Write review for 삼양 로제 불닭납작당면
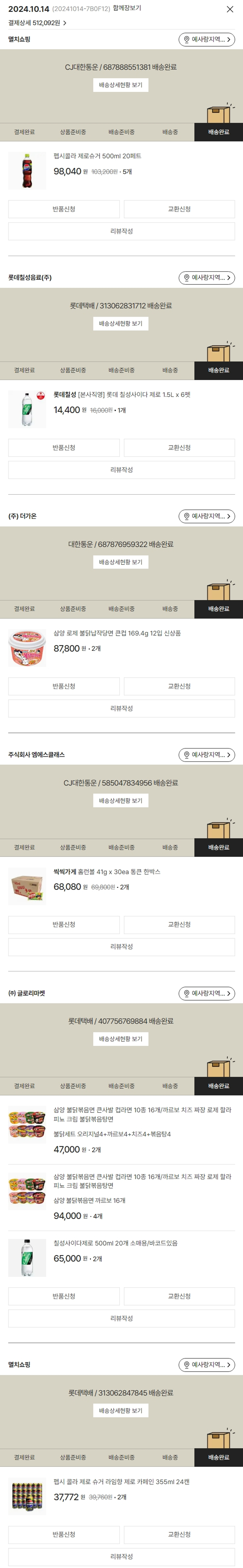 pyautogui.click(x=121, y=708)
